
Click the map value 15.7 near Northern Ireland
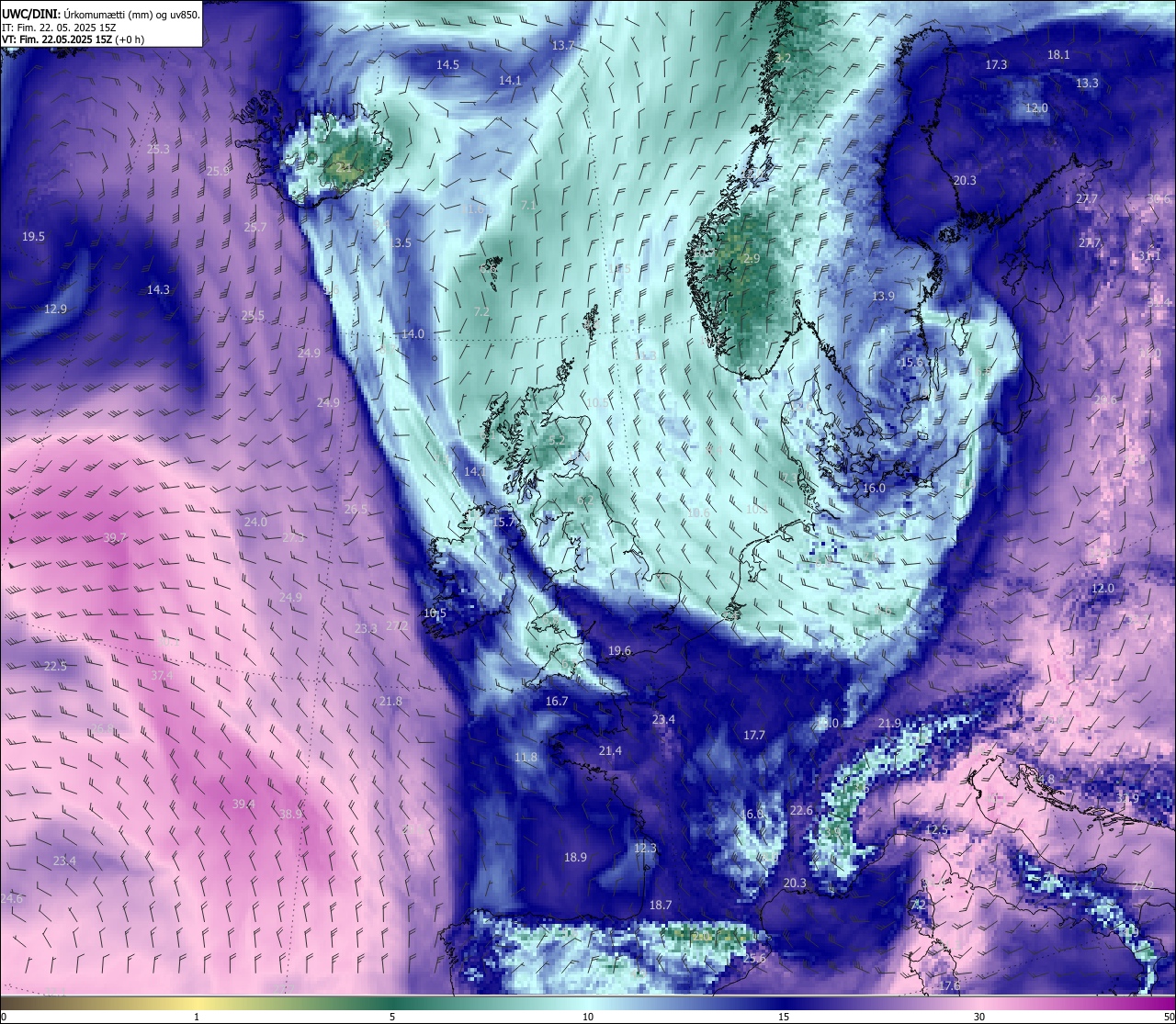coord(503,523)
